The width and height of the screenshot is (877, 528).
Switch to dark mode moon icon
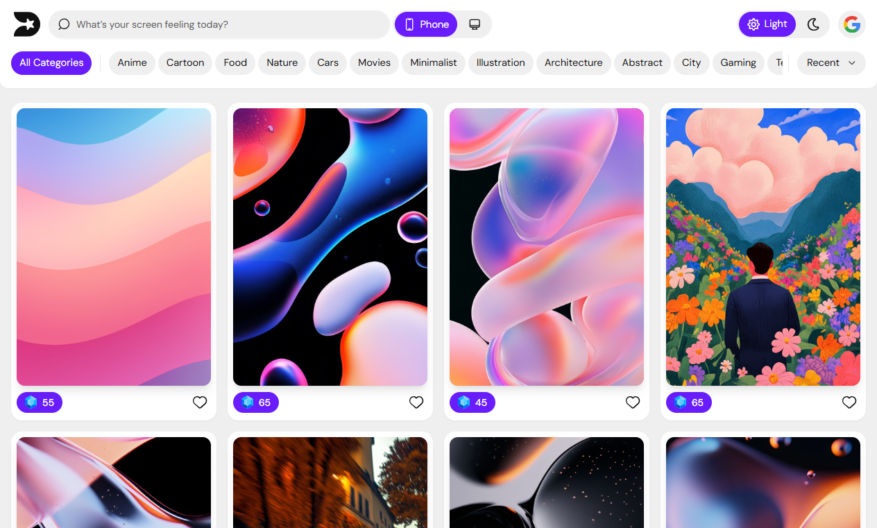pos(813,24)
